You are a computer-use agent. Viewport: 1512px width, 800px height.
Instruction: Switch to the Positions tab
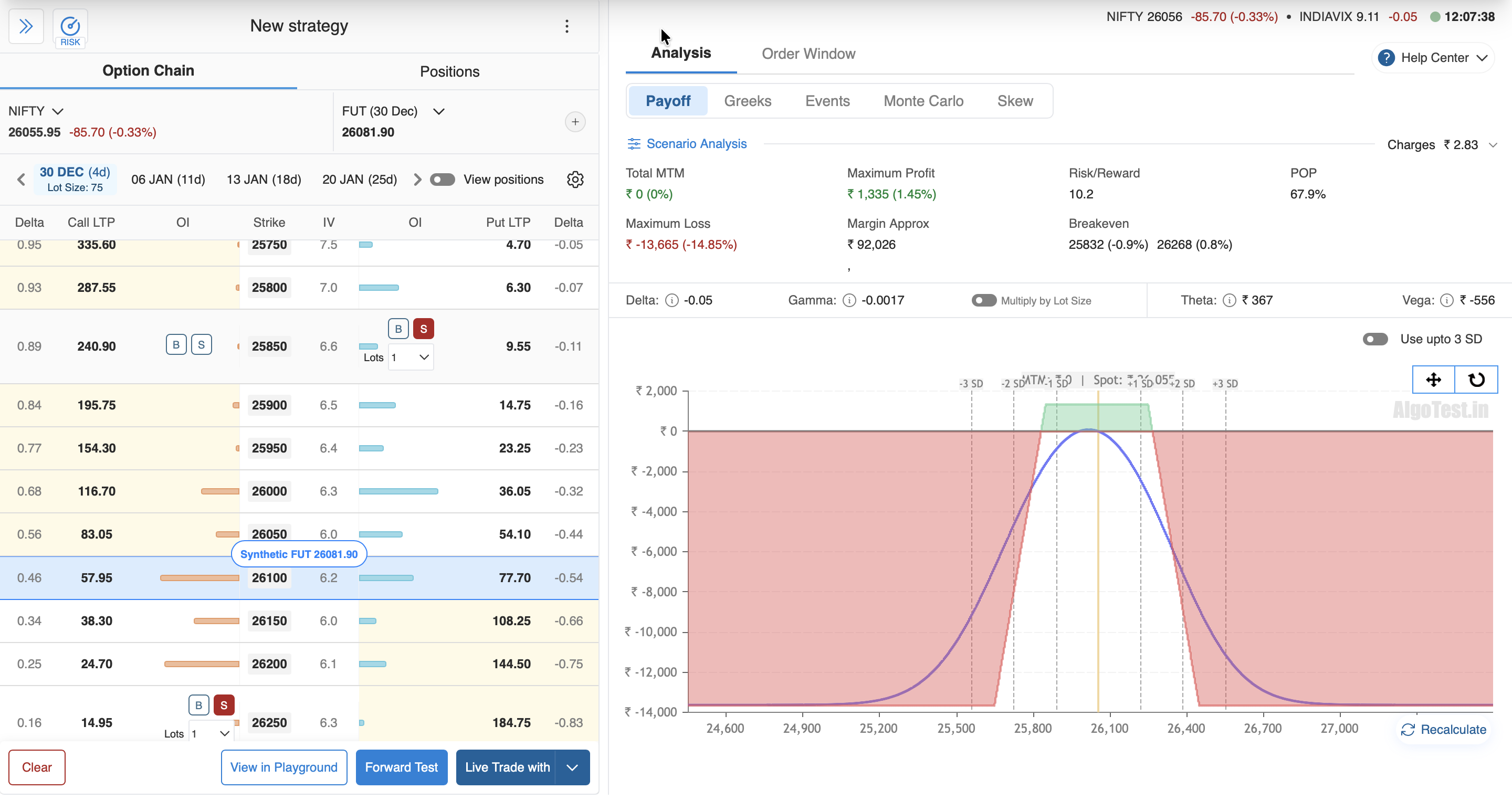(x=449, y=71)
